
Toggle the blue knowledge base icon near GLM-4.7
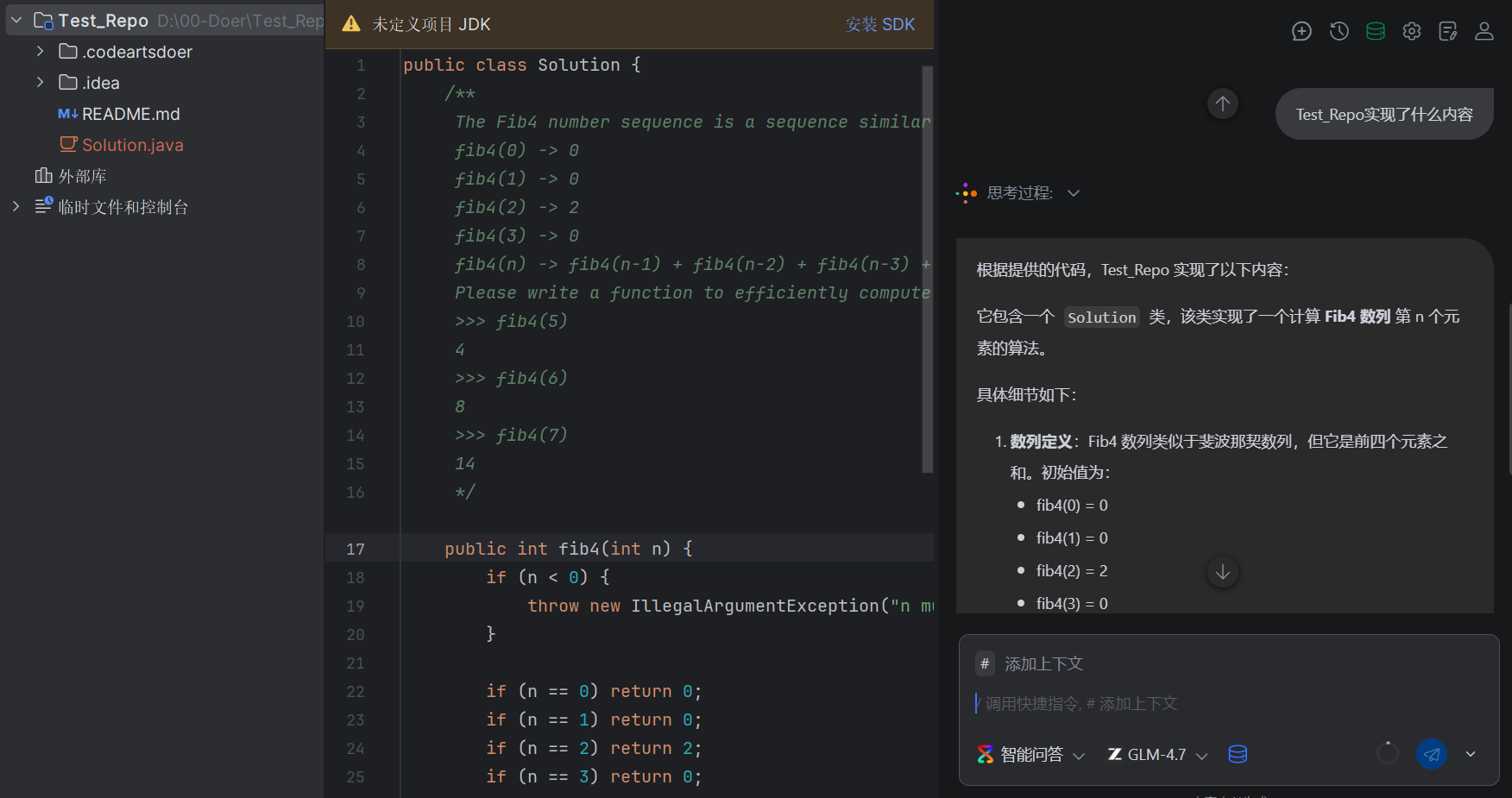[x=1238, y=754]
